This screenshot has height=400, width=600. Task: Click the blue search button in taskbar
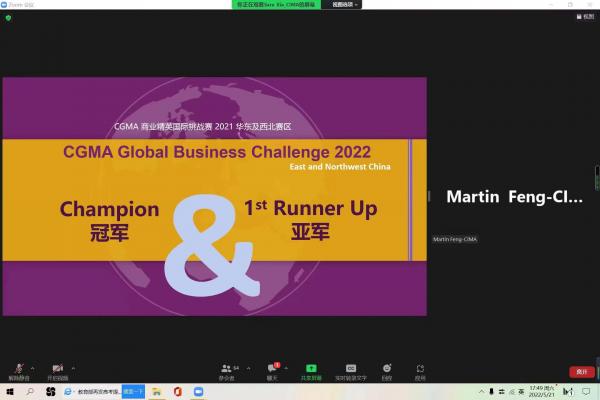click(x=134, y=392)
